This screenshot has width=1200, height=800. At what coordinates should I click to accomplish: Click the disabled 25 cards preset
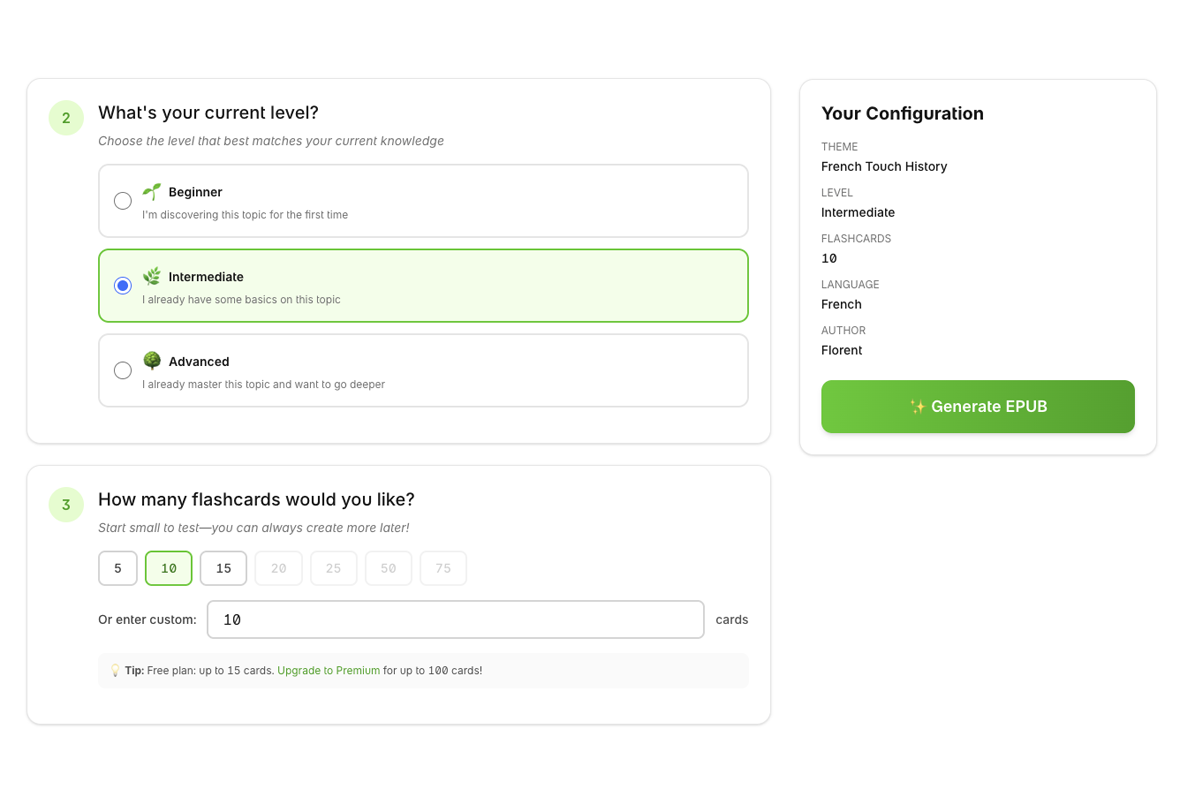click(333, 567)
